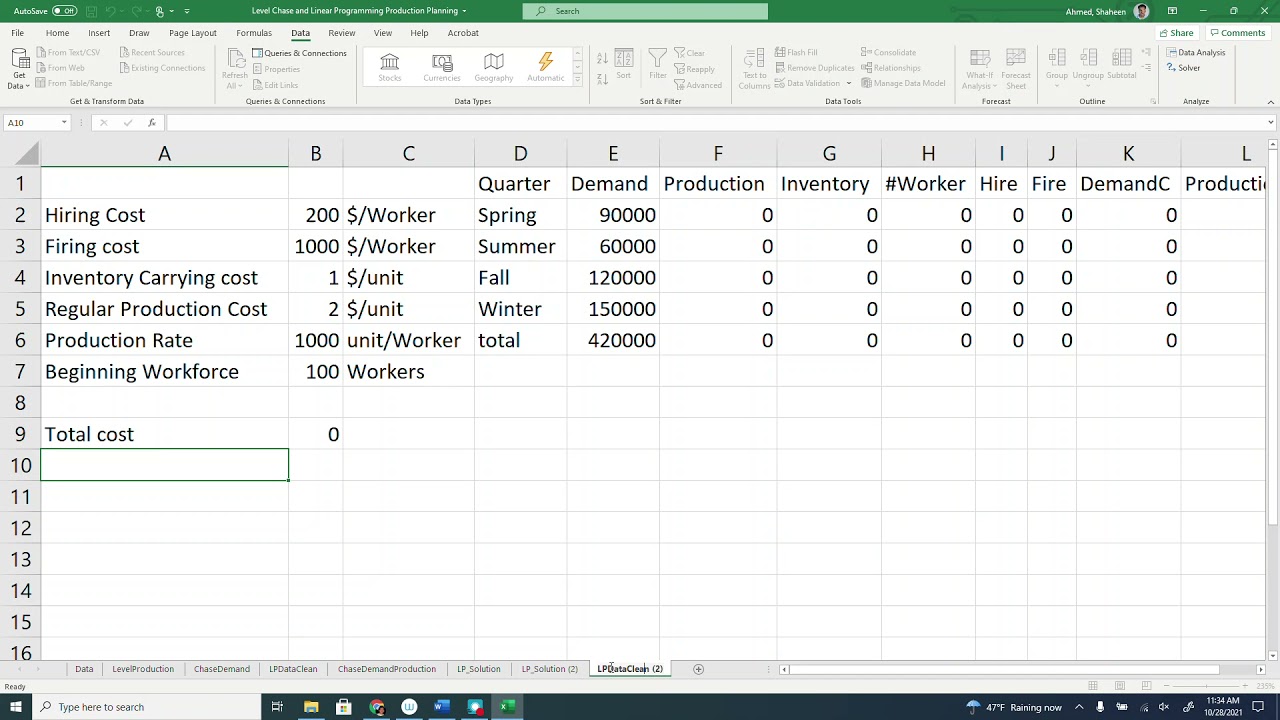Open Recent Sources list
Image resolution: width=1280 pixels, height=720 pixels.
[152, 52]
